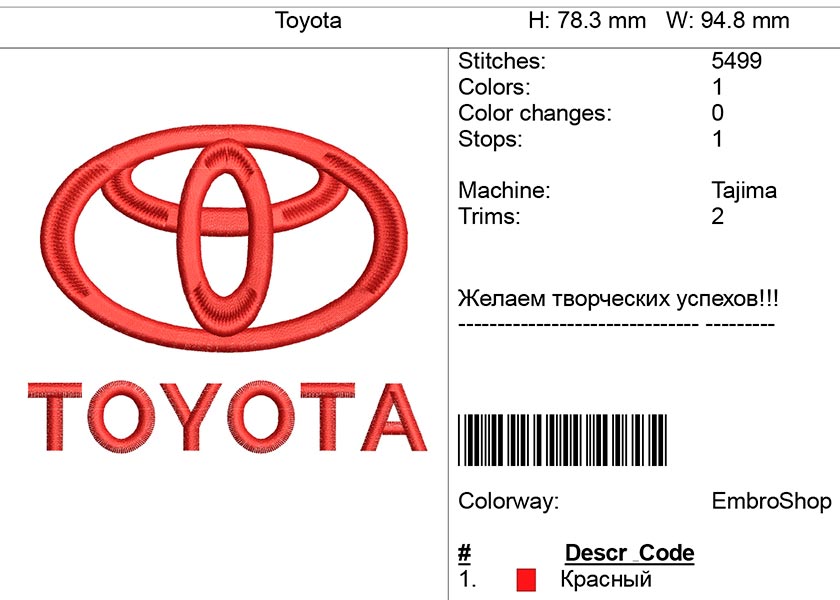Select the embroidered TOYOTA wordmark
Image resolution: width=840 pixels, height=600 pixels.
pos(226,416)
